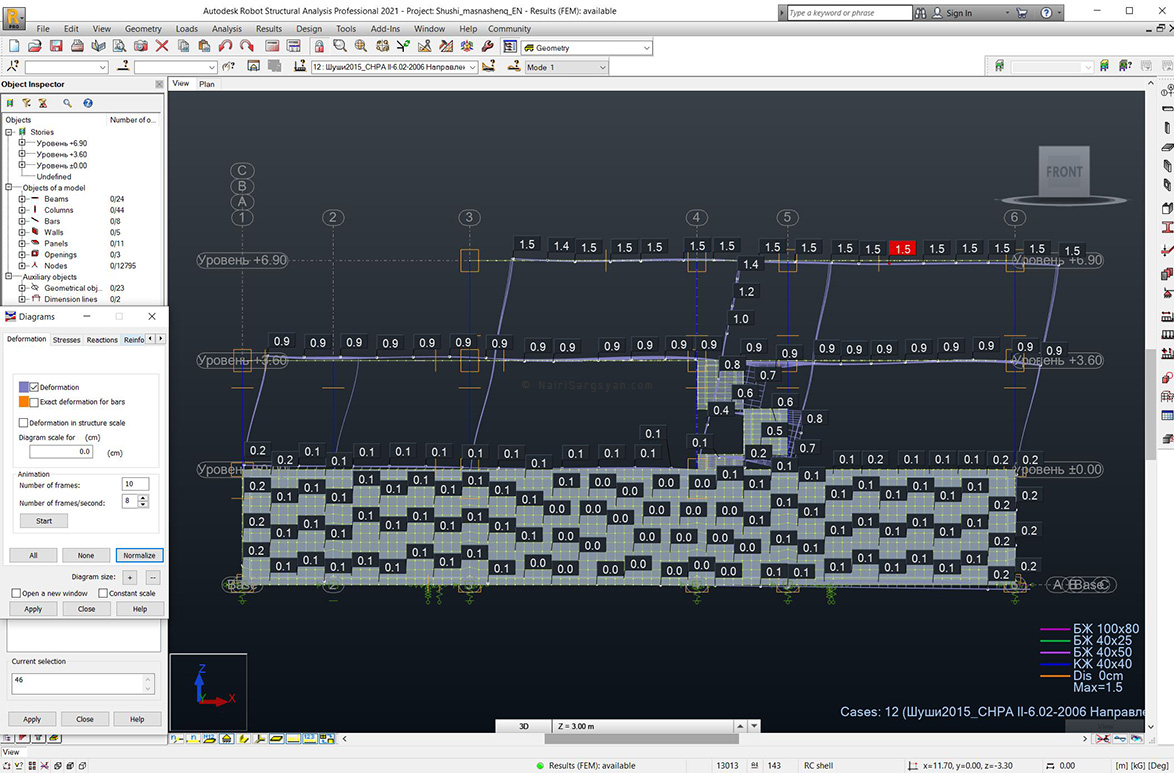Click the Autodesk shopping cart icon

[1022, 13]
